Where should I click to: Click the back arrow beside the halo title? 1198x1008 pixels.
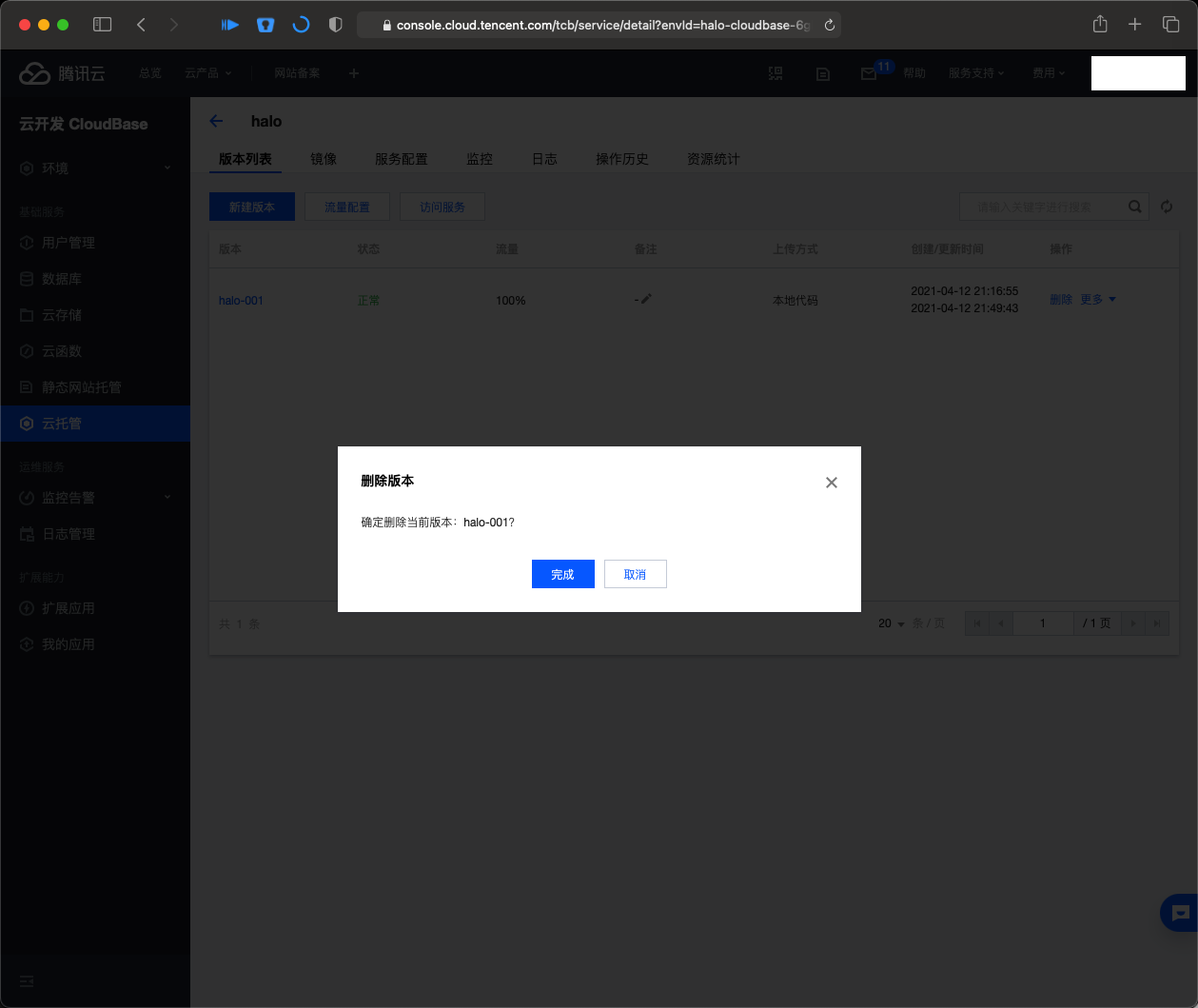tap(216, 121)
